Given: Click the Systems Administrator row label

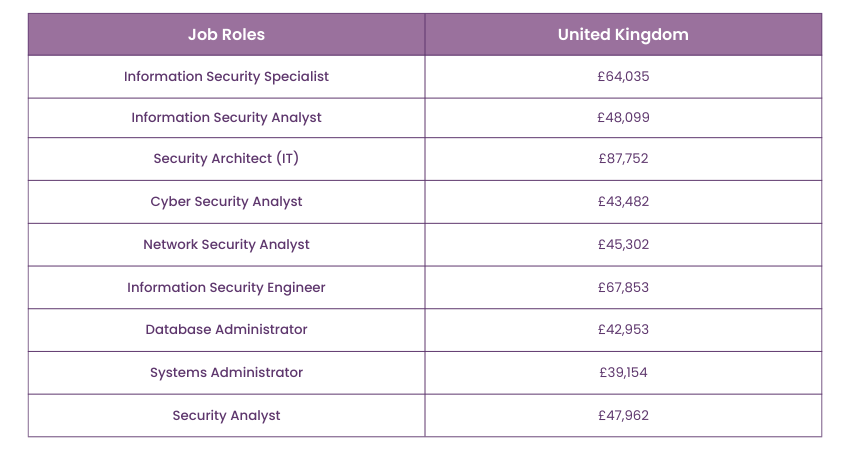Looking at the screenshot, I should (x=226, y=373).
